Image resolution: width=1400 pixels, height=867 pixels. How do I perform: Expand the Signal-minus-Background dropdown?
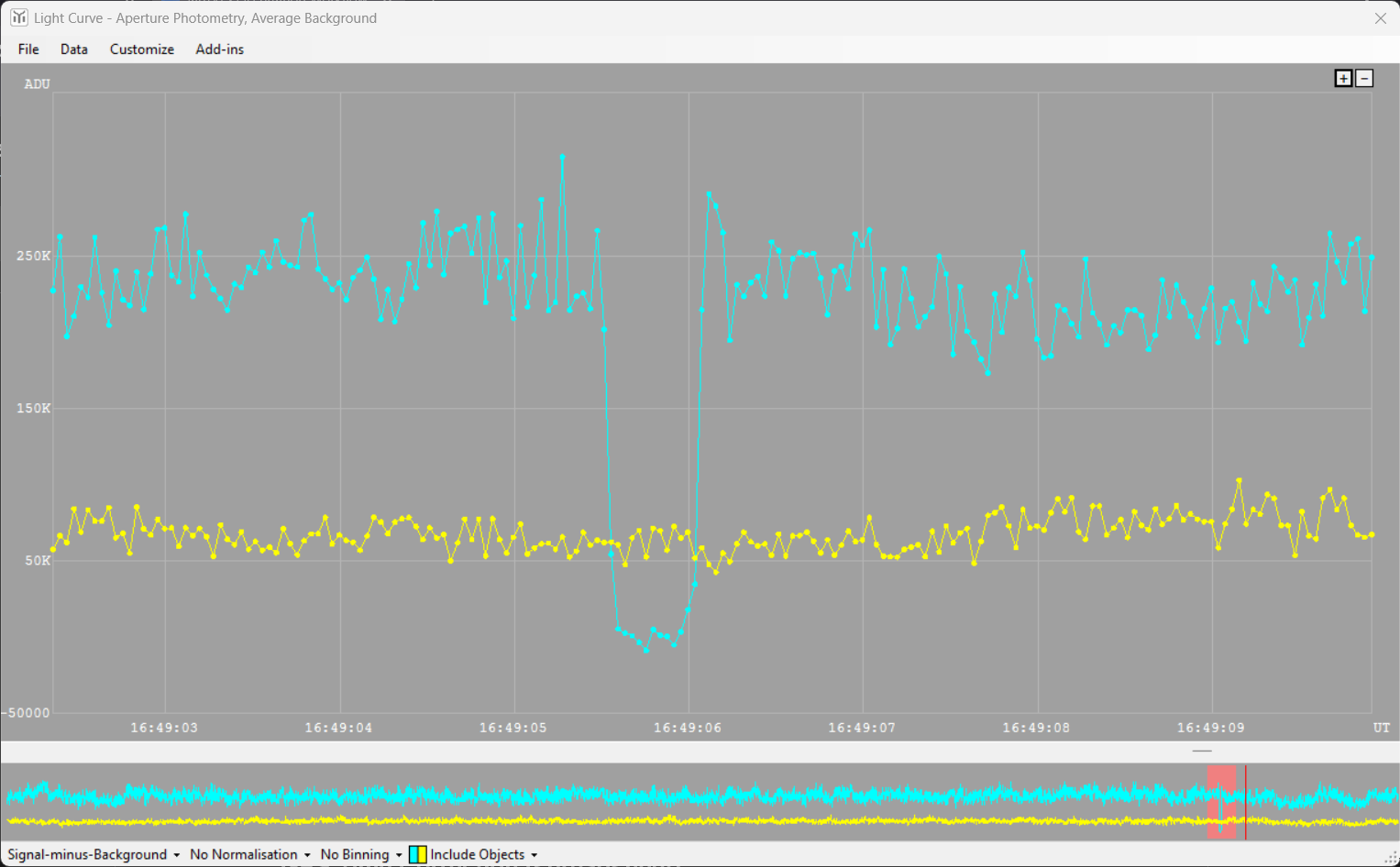point(94,854)
